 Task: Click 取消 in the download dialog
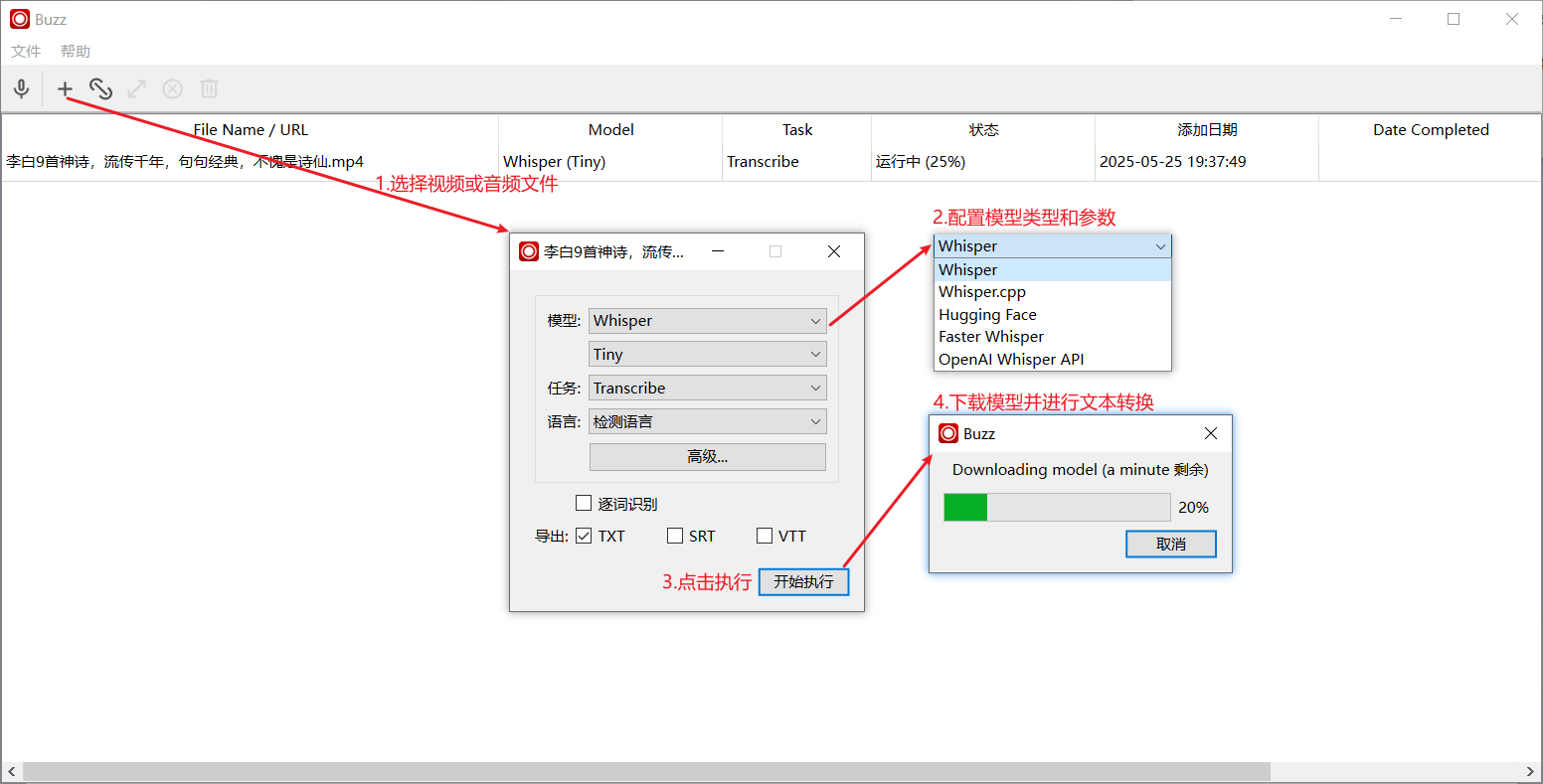[x=1171, y=545]
